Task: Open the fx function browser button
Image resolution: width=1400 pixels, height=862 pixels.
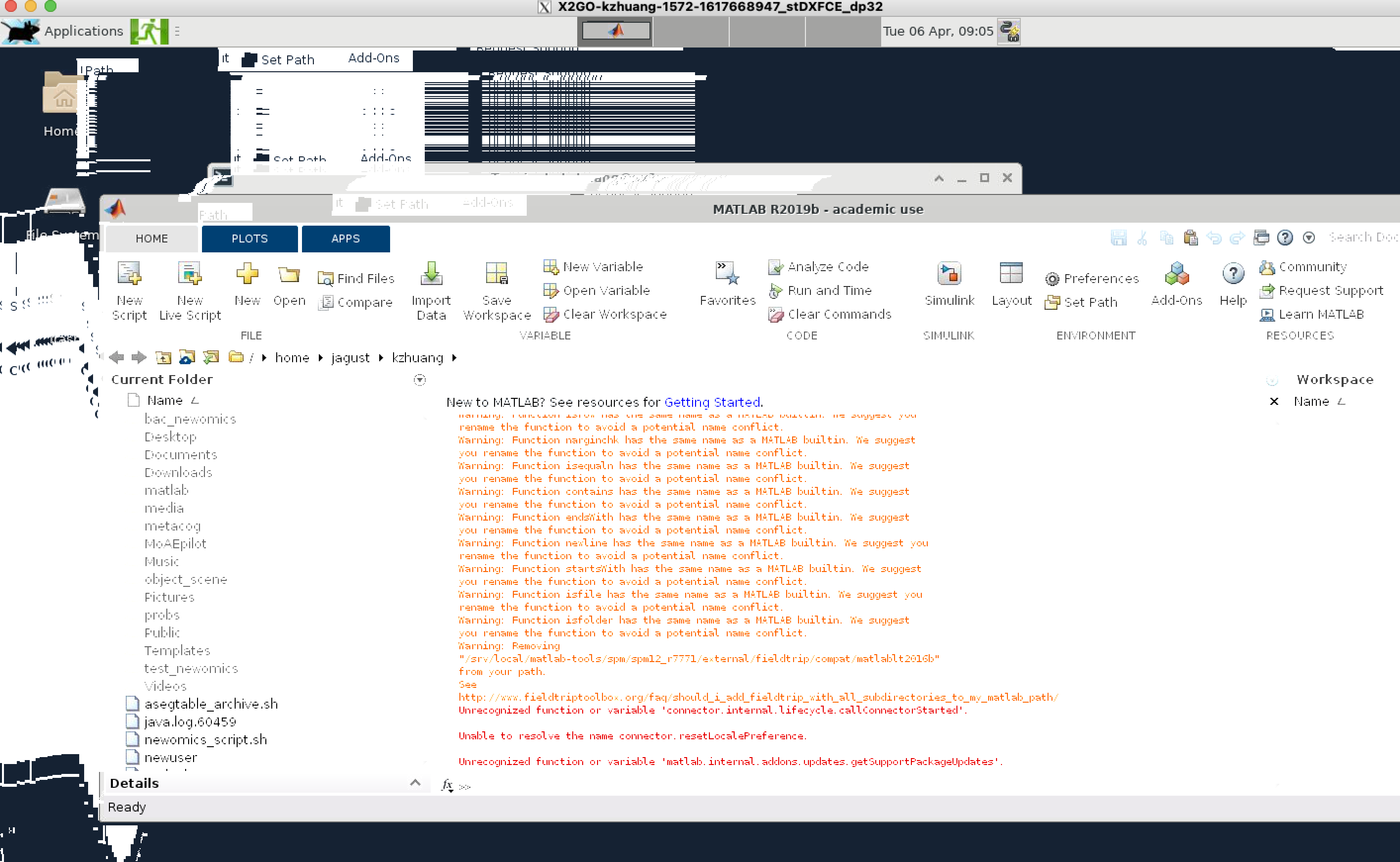Action: (448, 786)
